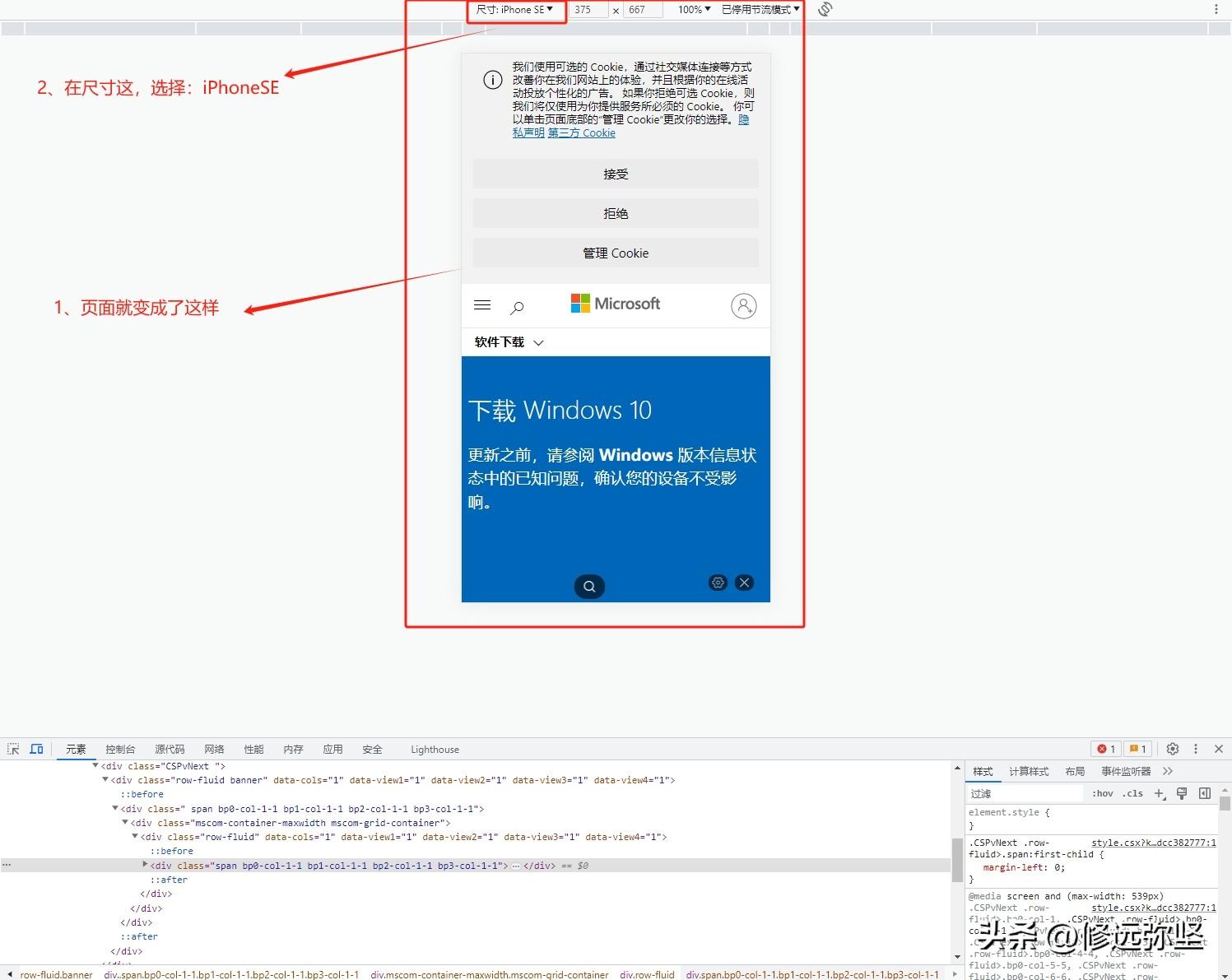Click the 管理 Cookie button

[x=616, y=253]
